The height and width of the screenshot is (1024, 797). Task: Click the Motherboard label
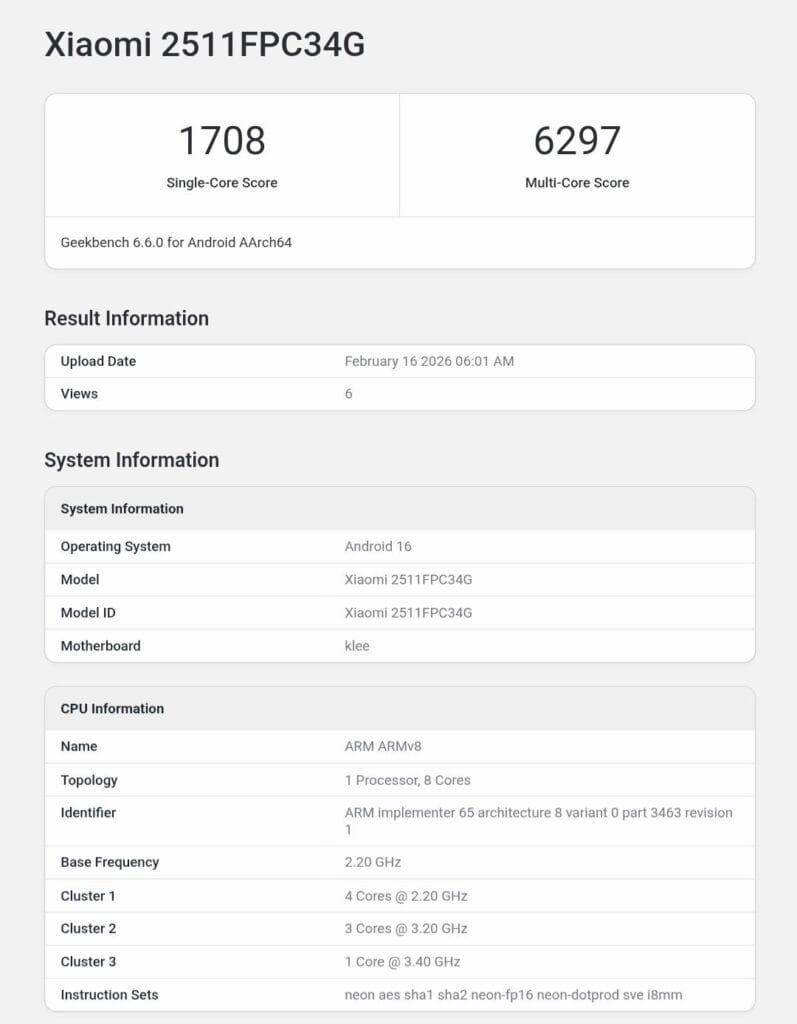coord(101,646)
